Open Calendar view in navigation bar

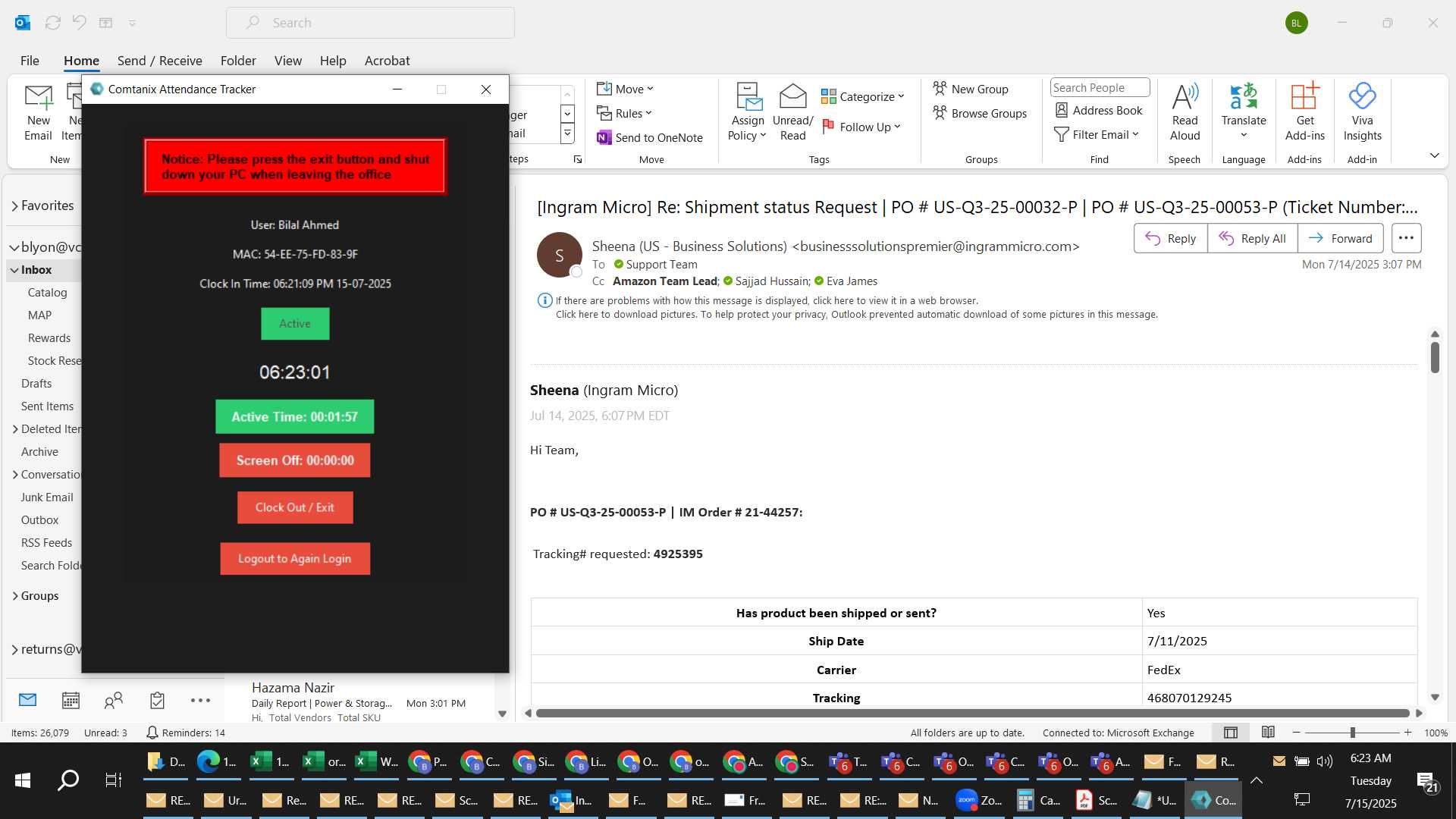pos(71,700)
